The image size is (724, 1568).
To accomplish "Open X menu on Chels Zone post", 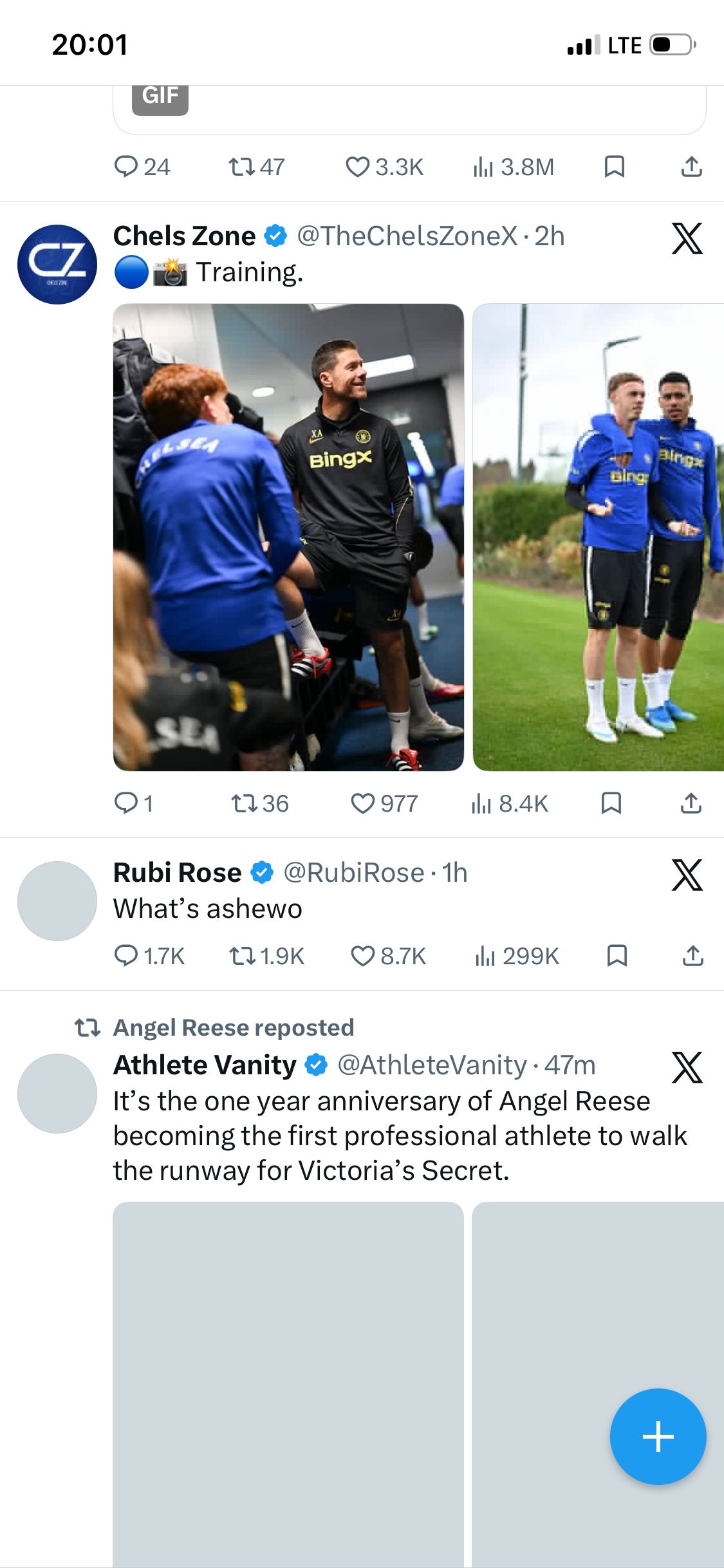I will 687,239.
